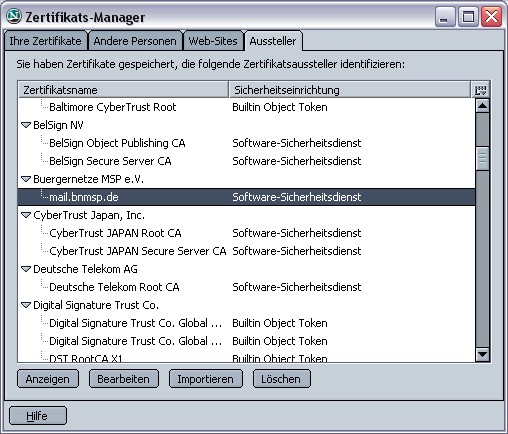508x434 pixels.
Task: Select Baltimore CyberTrust Root certificate
Action: tap(113, 107)
